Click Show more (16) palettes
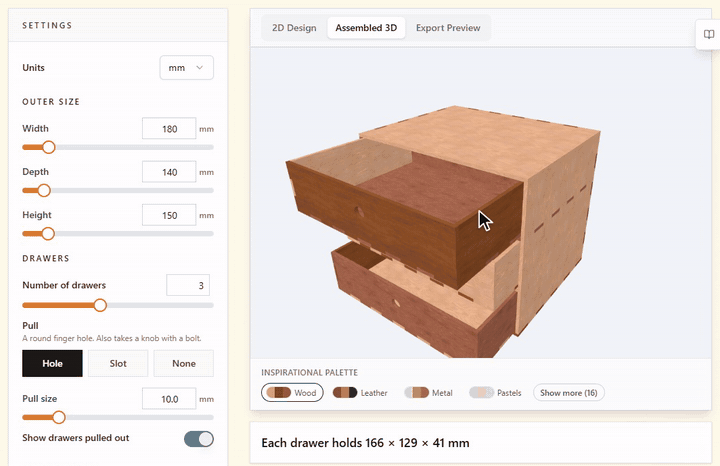The width and height of the screenshot is (720, 466). [x=568, y=393]
